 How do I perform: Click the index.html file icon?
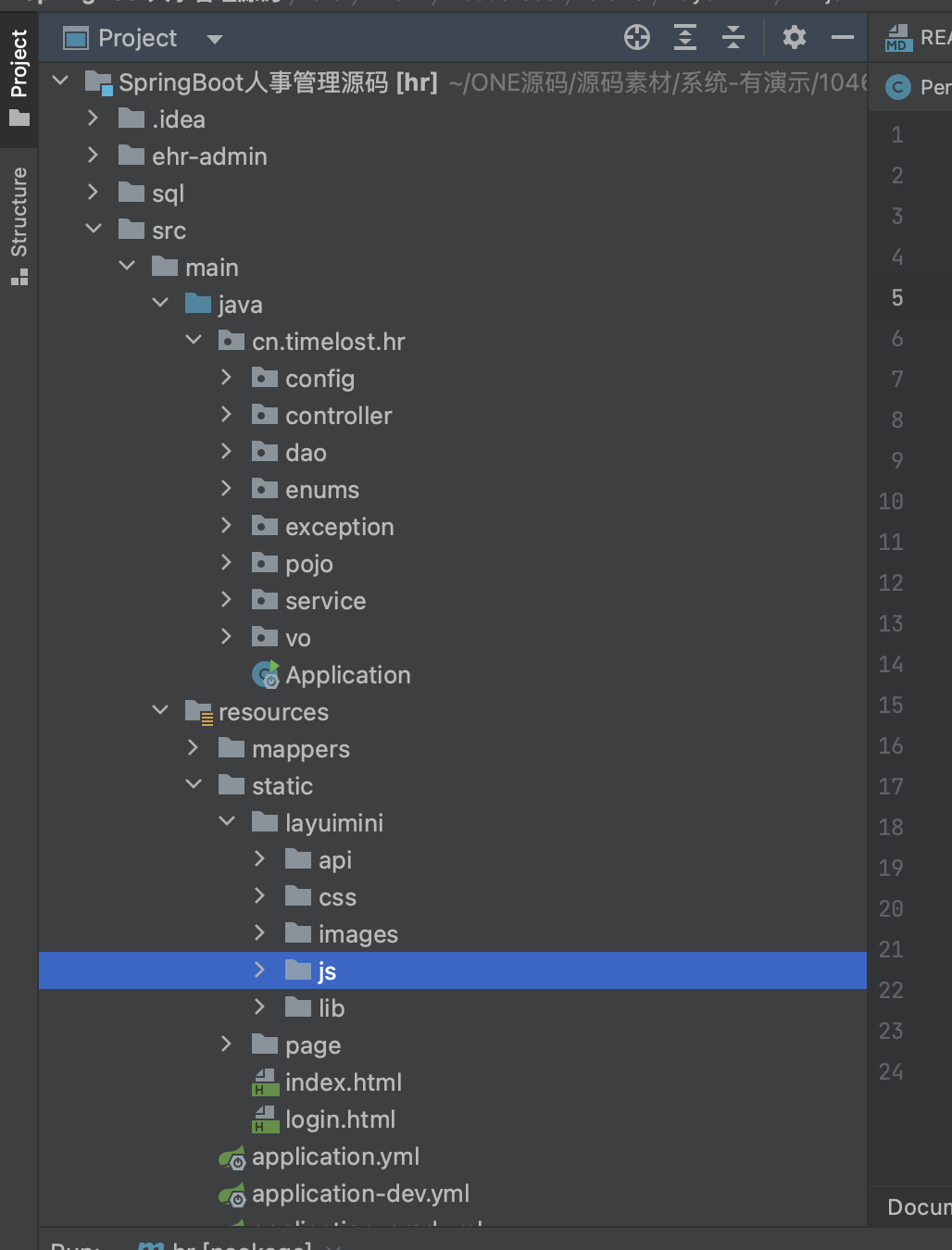click(x=266, y=1082)
